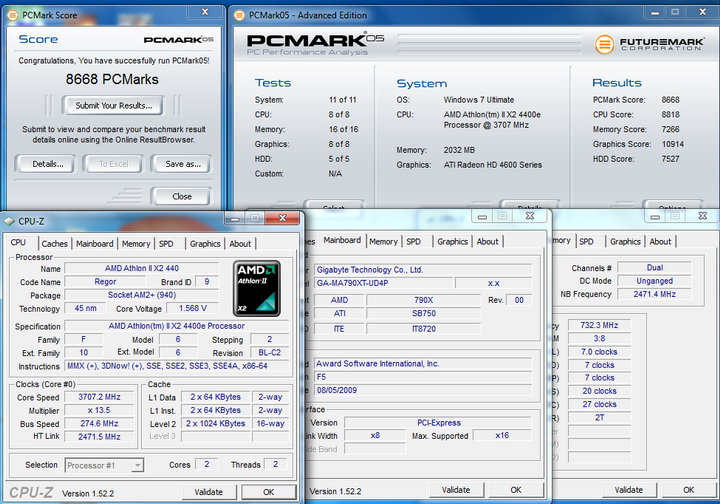Click OK in Memory CPU-Z window
Image resolution: width=720 pixels, height=504 pixels.
point(688,490)
